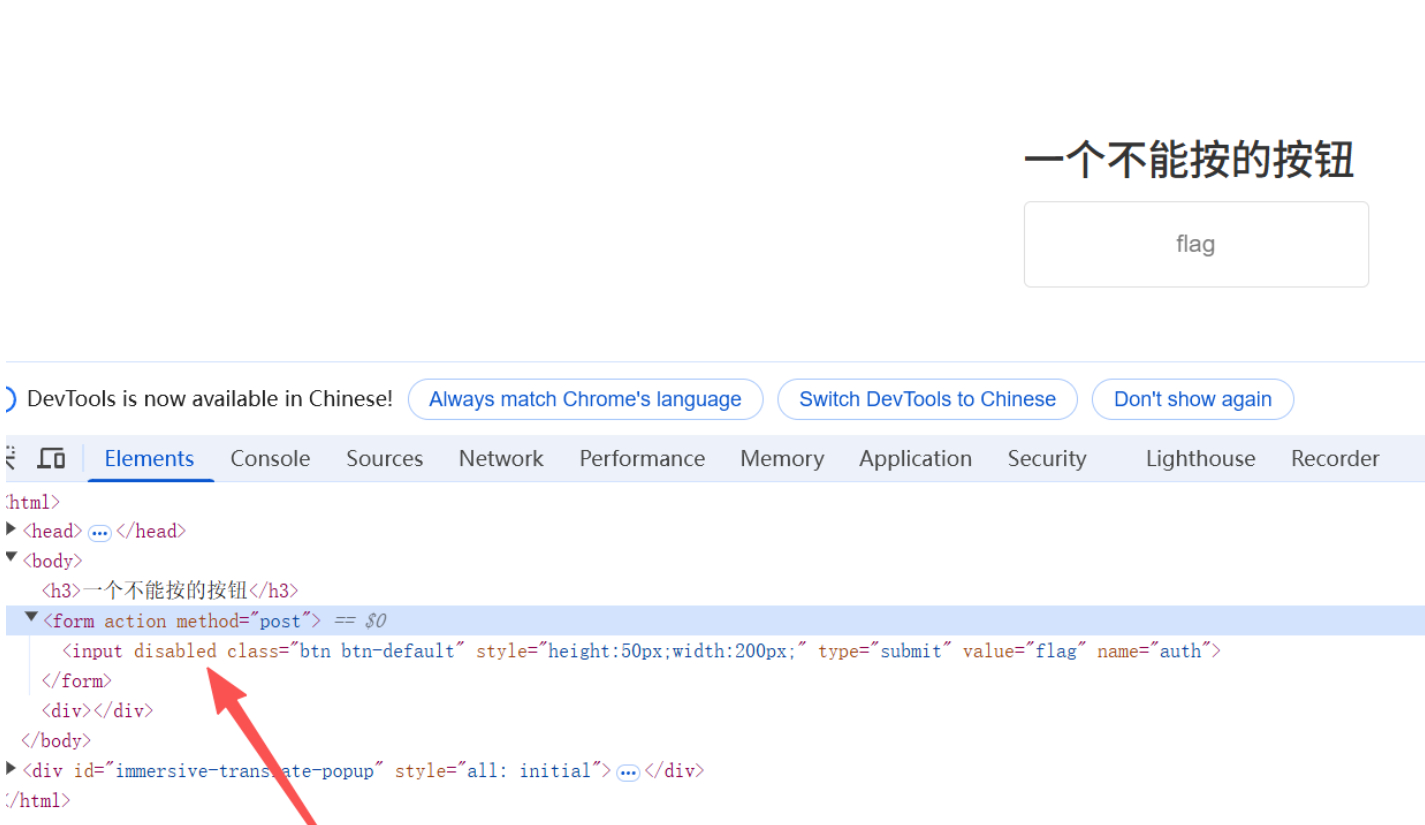Open the Application tab
The height and width of the screenshot is (825, 1425).
click(915, 459)
